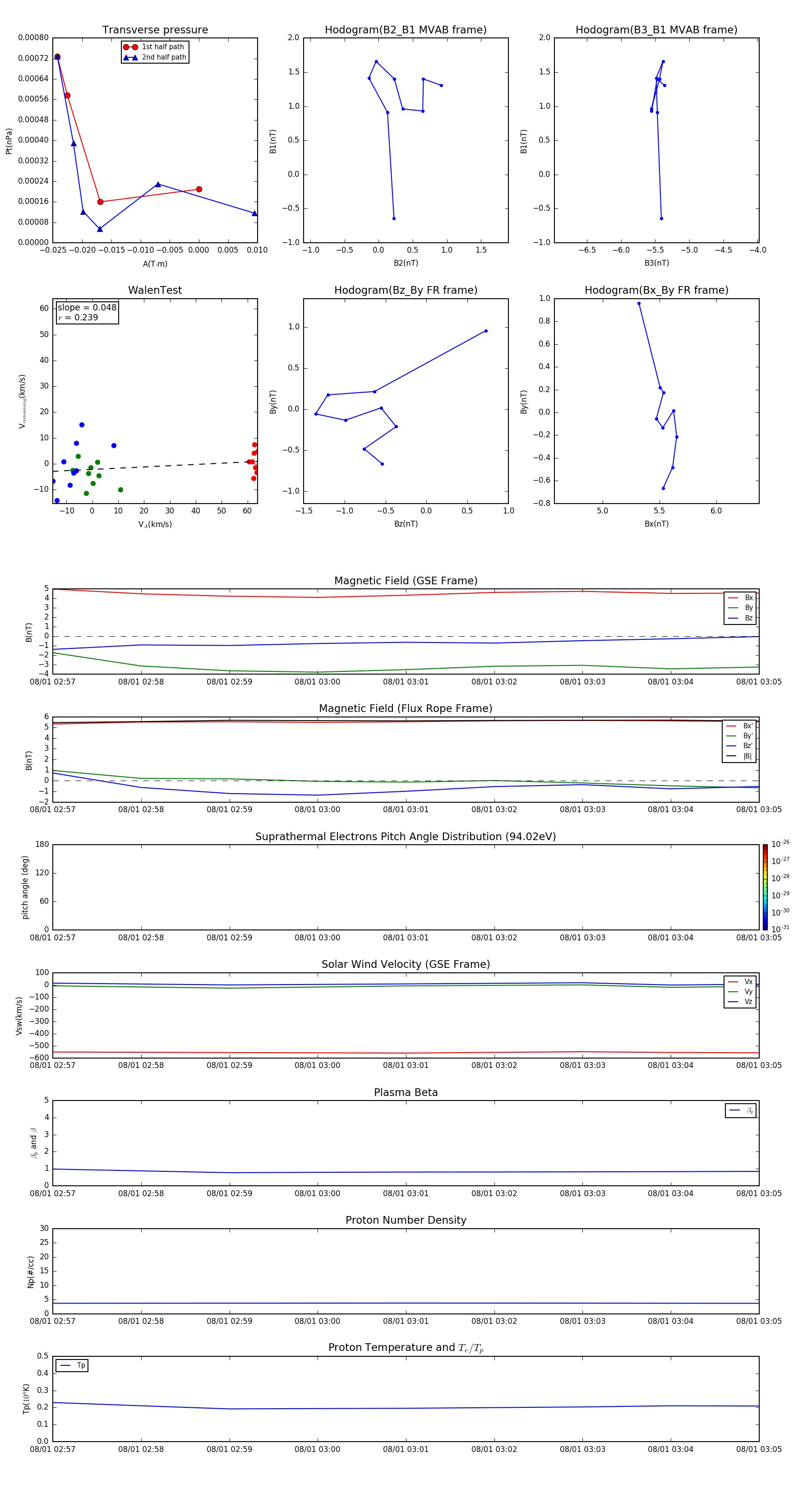
Task: Select the Suprathermal Electrons Pitch Angle Distribution title
Action: point(406,837)
